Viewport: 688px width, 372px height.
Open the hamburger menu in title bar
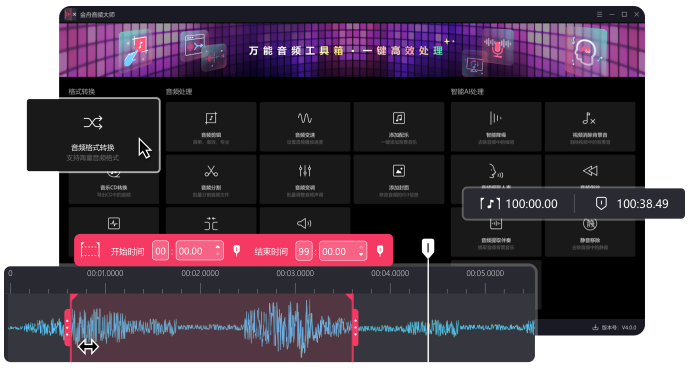[599, 14]
